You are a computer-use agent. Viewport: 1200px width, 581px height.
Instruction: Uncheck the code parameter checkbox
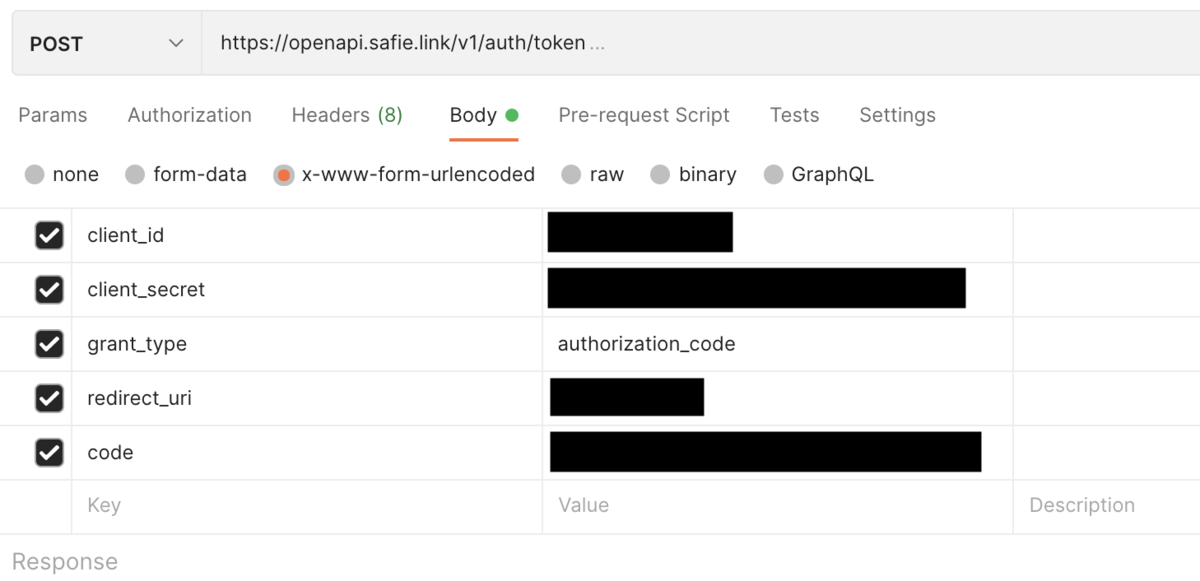click(x=49, y=452)
